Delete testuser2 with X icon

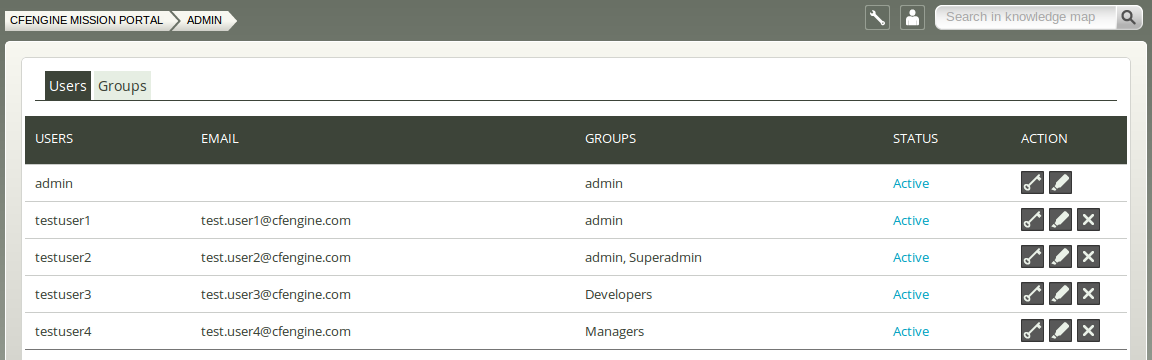[x=1088, y=256]
